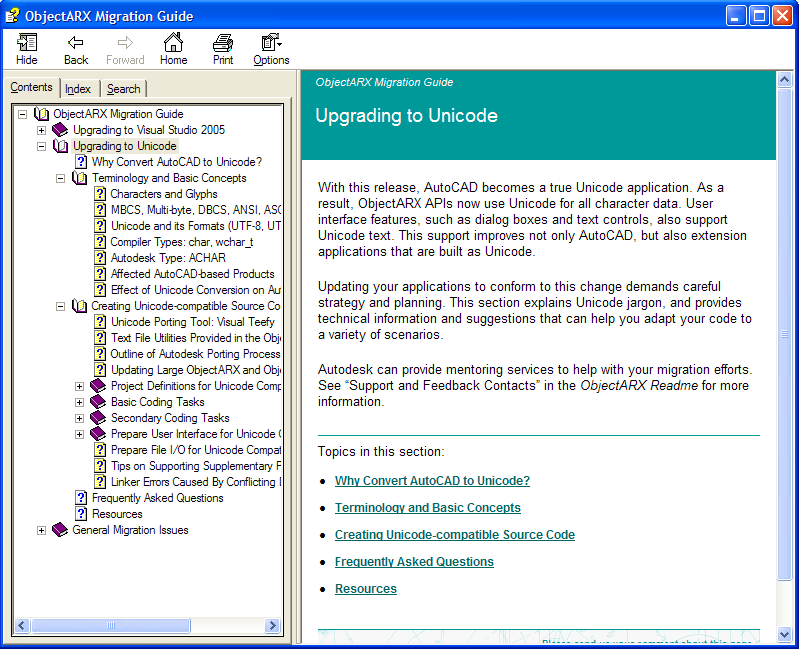Go back using the Back arrow

[76, 48]
